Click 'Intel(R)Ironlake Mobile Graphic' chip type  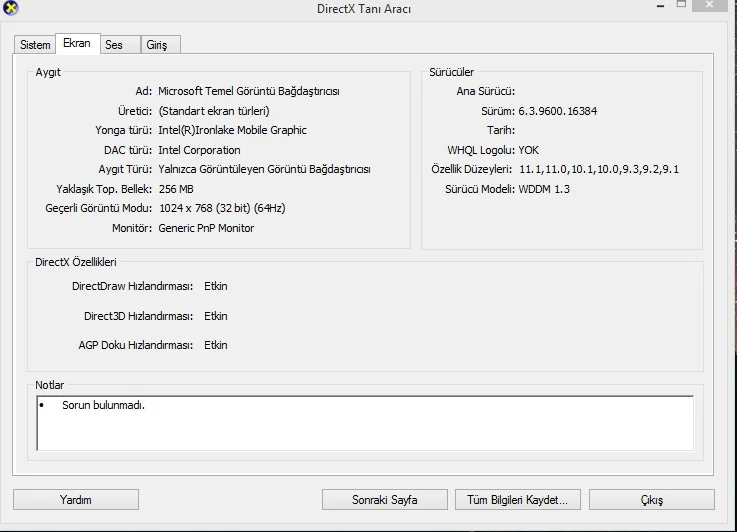(232, 130)
